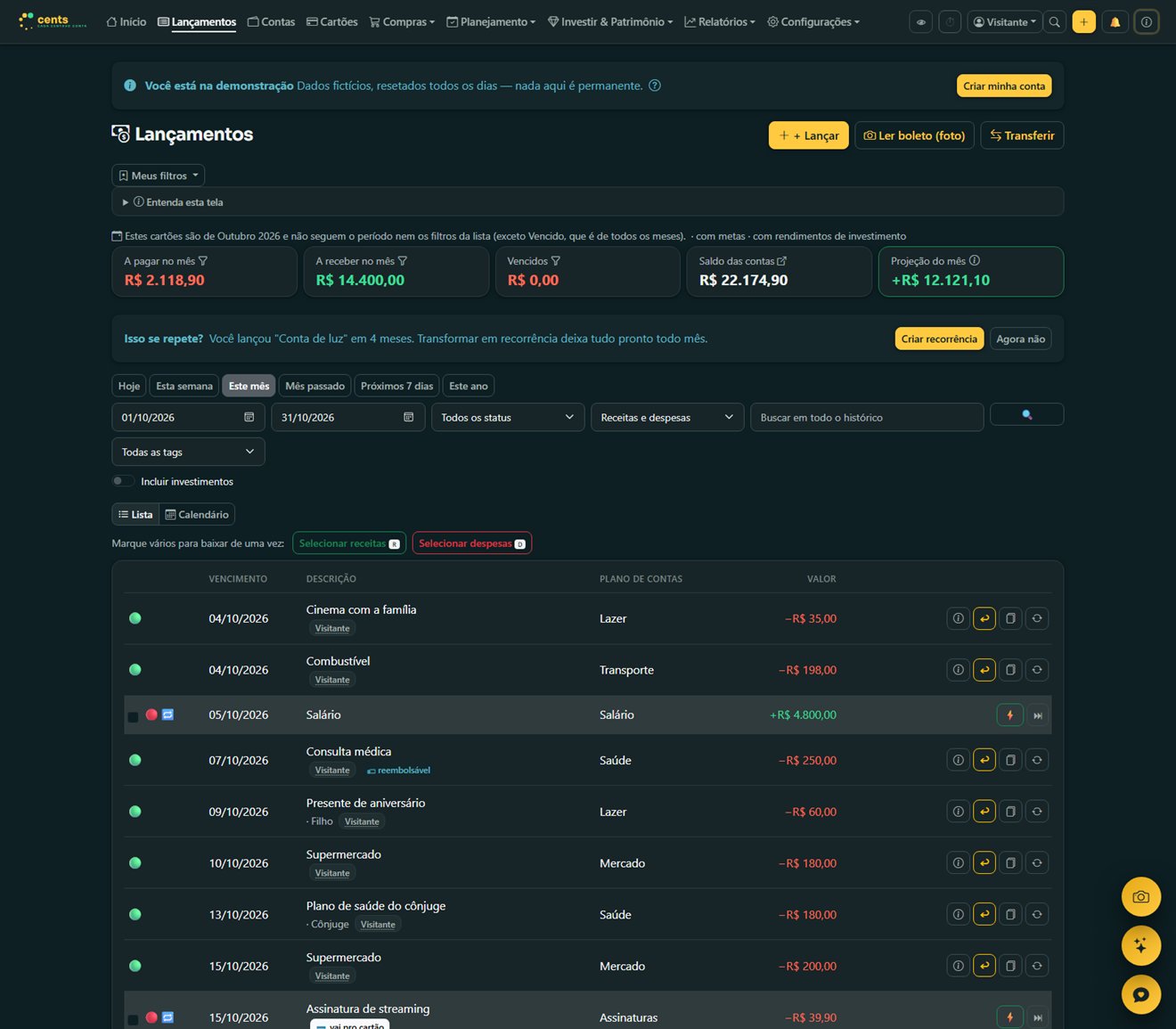Screen dimensions: 1176x1029
Task: Go to Contas in navigation
Action: click(x=271, y=22)
